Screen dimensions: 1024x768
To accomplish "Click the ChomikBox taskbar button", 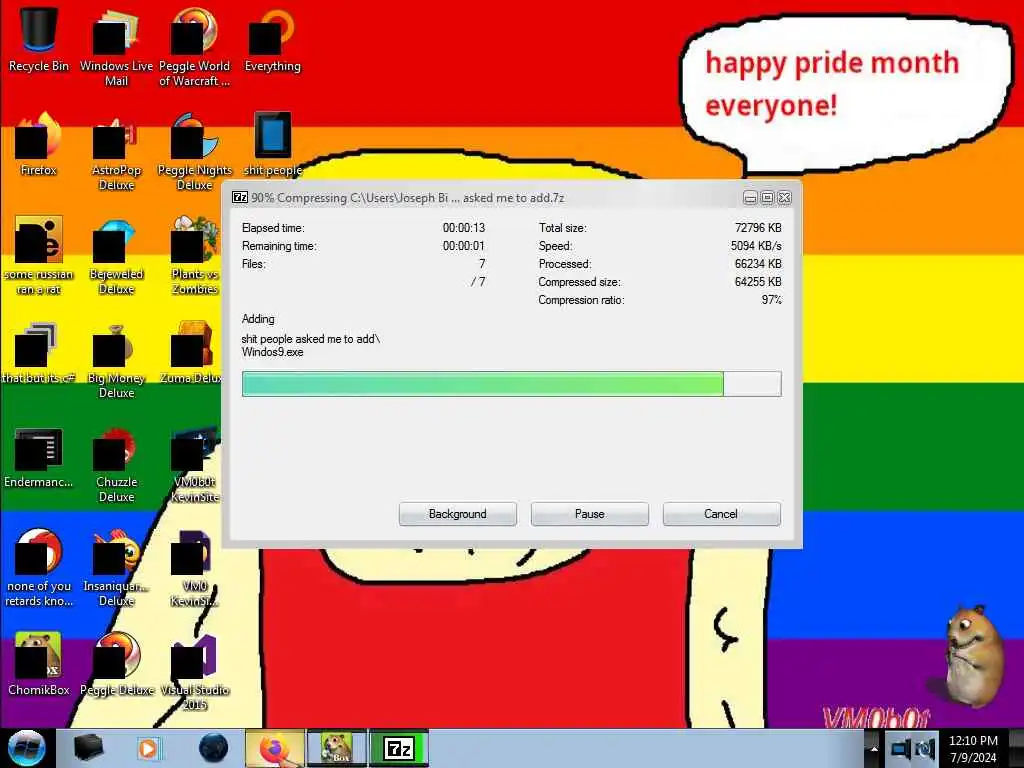I will click(337, 748).
